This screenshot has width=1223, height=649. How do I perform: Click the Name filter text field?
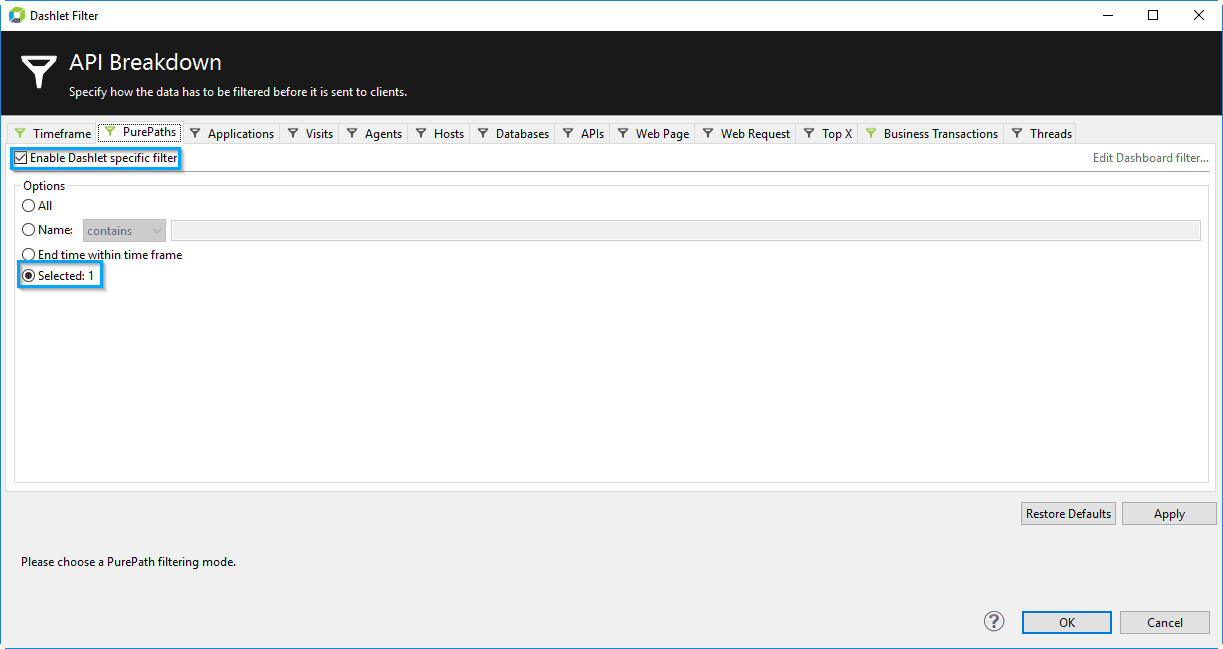coord(685,231)
